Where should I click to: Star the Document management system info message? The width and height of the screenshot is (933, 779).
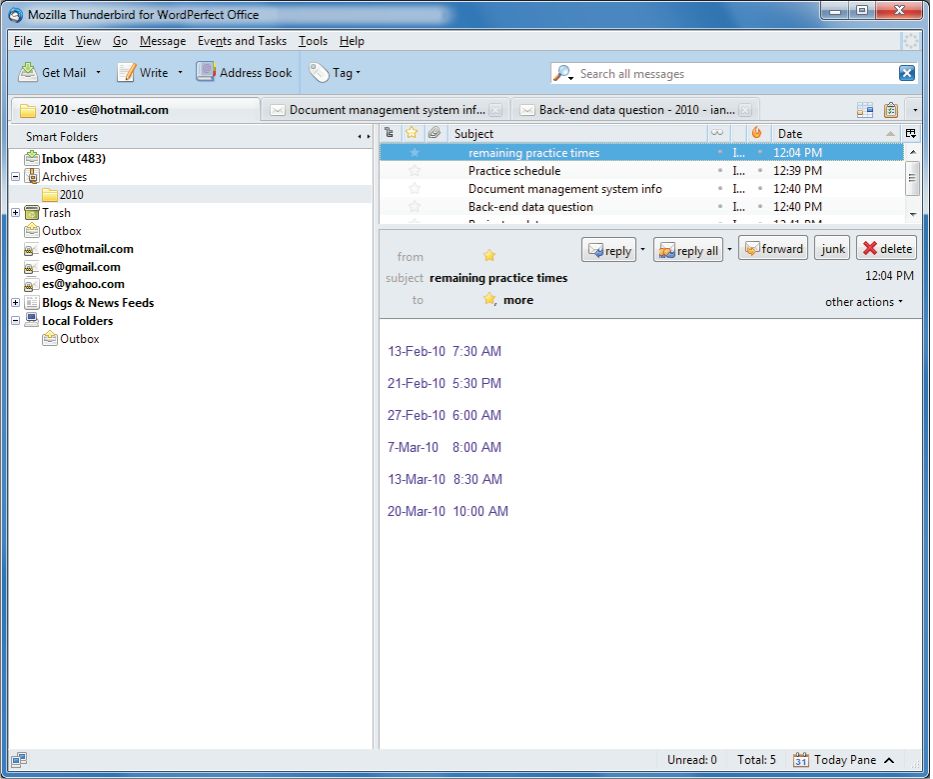[x=414, y=189]
